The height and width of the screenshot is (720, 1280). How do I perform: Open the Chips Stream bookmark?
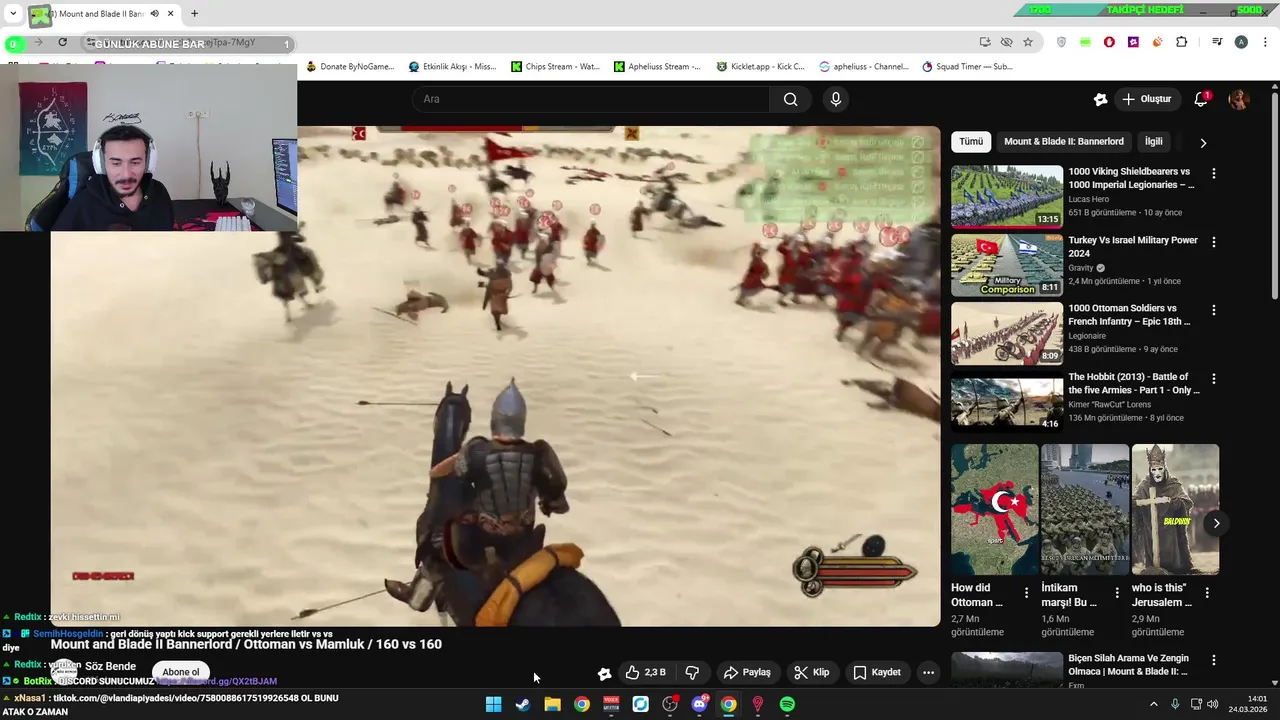555,67
